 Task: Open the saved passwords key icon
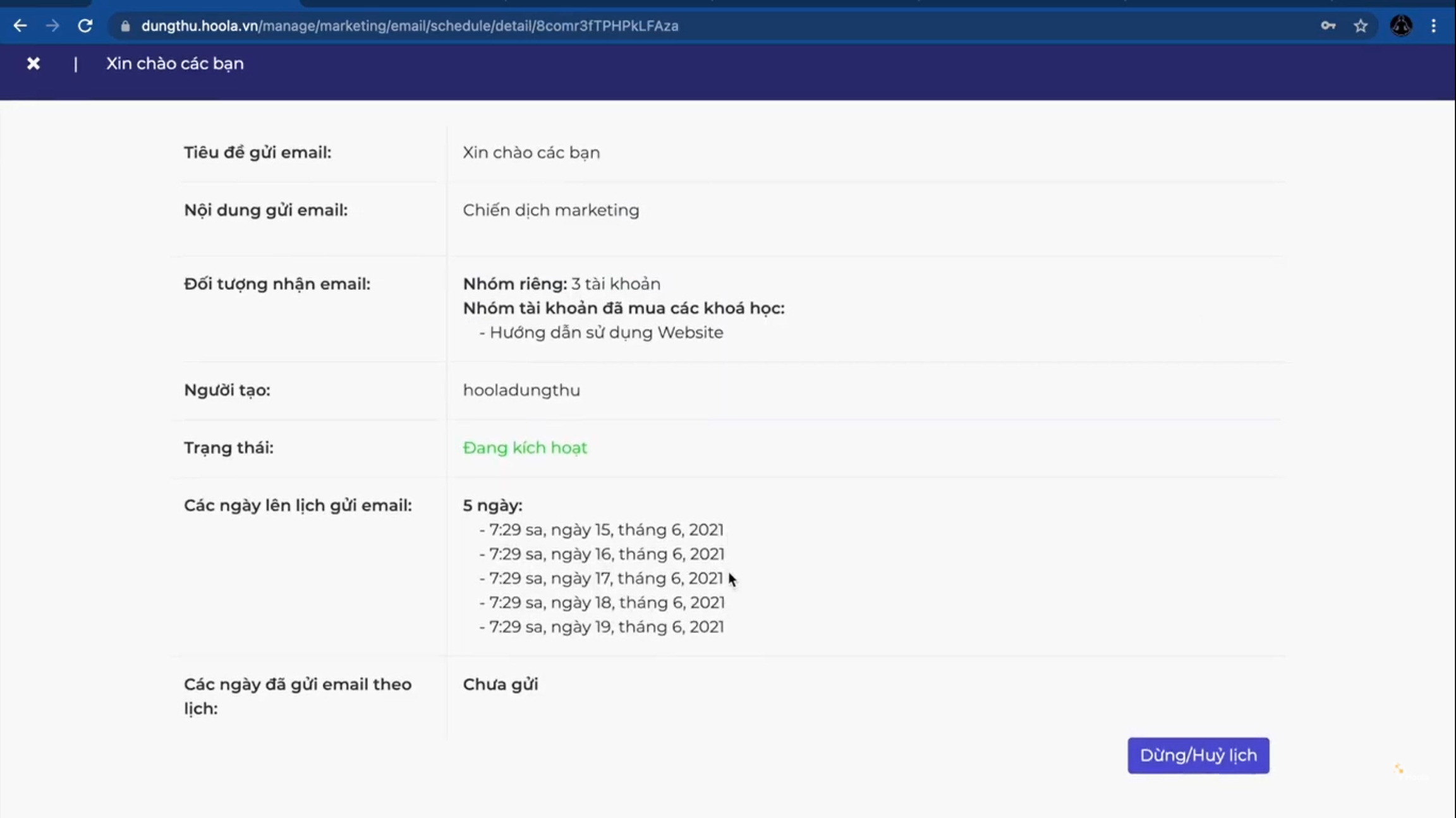1328,26
